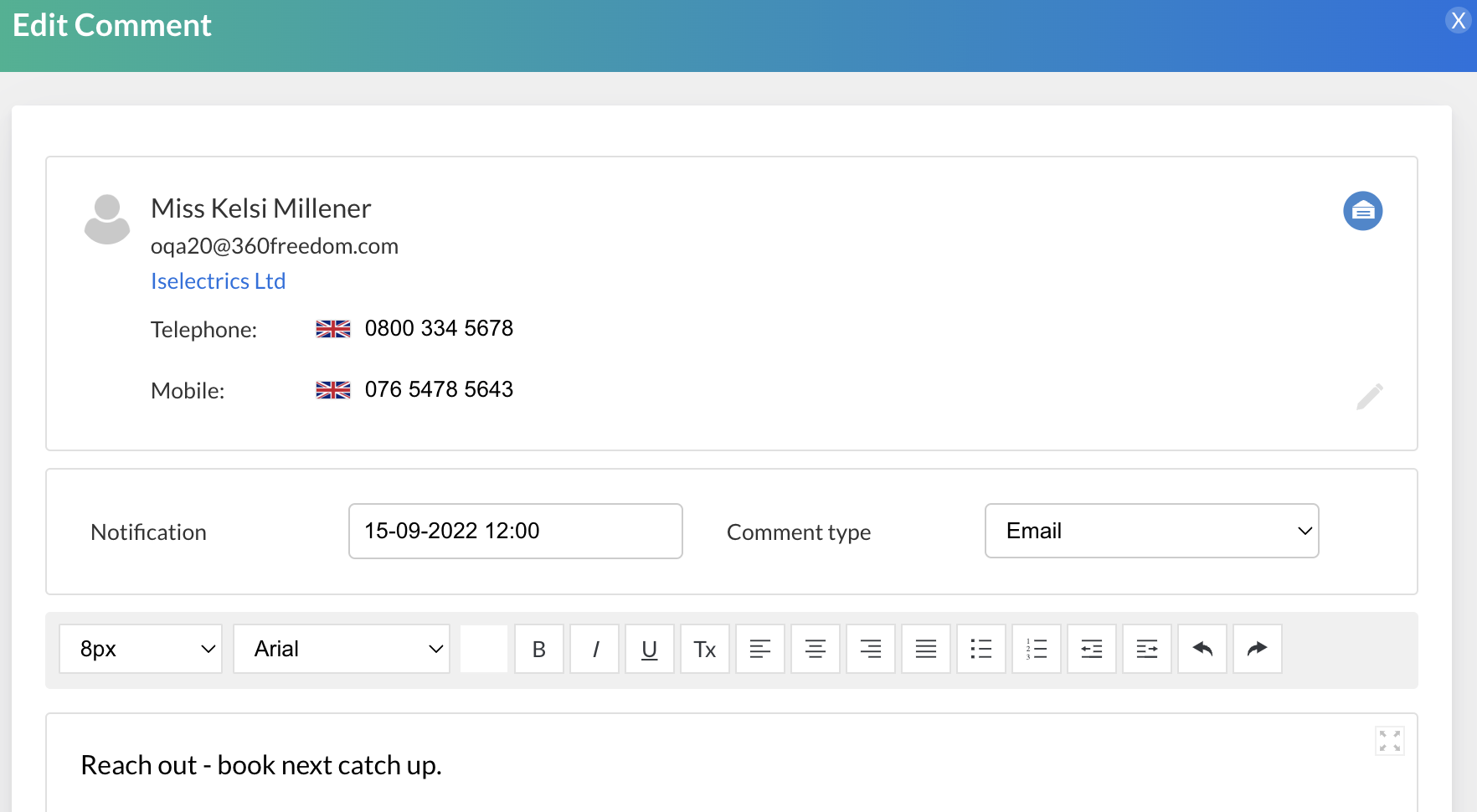
Task: Edit contact details with the pencil icon
Action: [1370, 396]
